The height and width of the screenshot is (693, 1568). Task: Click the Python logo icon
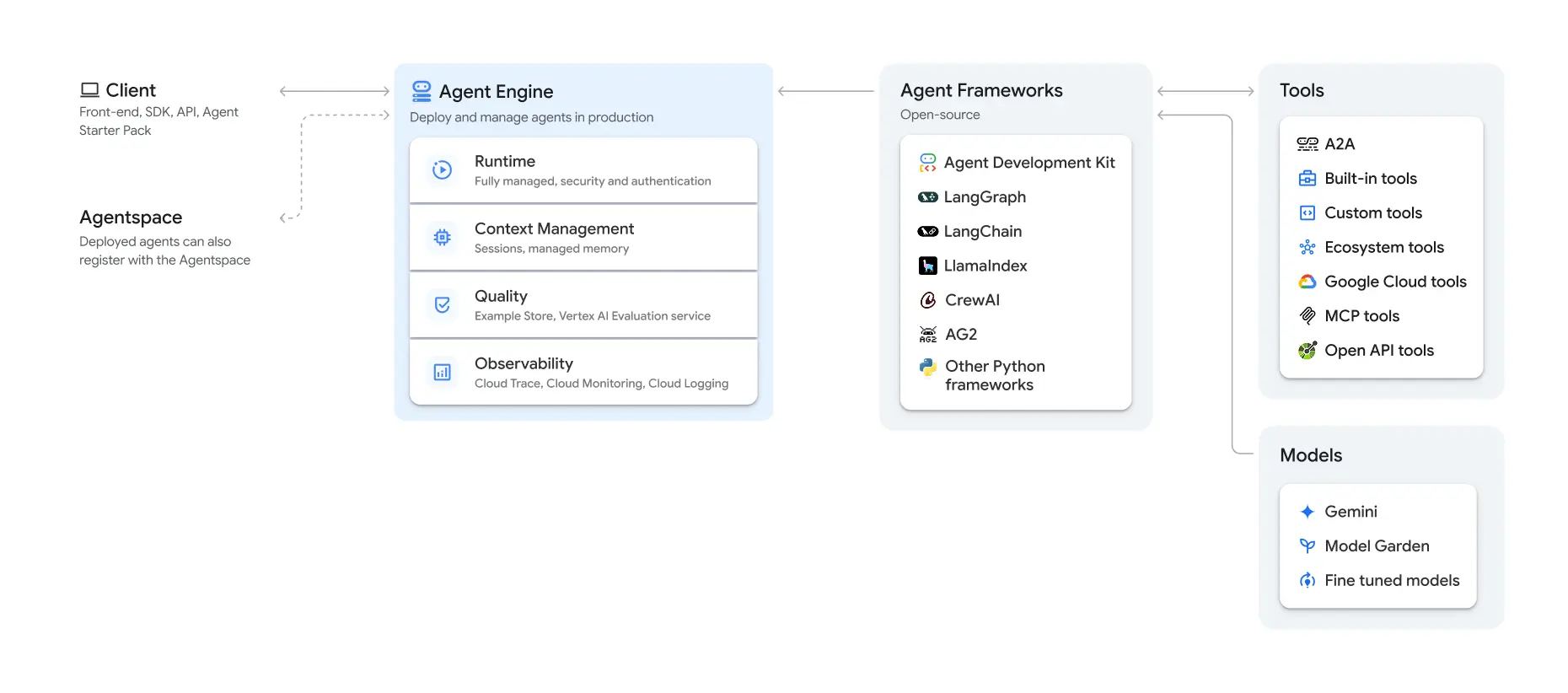coord(927,368)
